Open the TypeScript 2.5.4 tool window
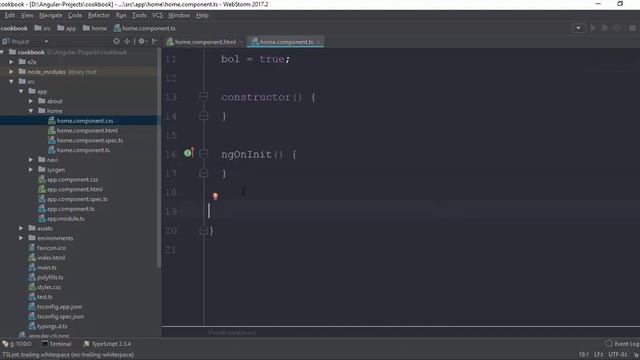 click(x=107, y=344)
